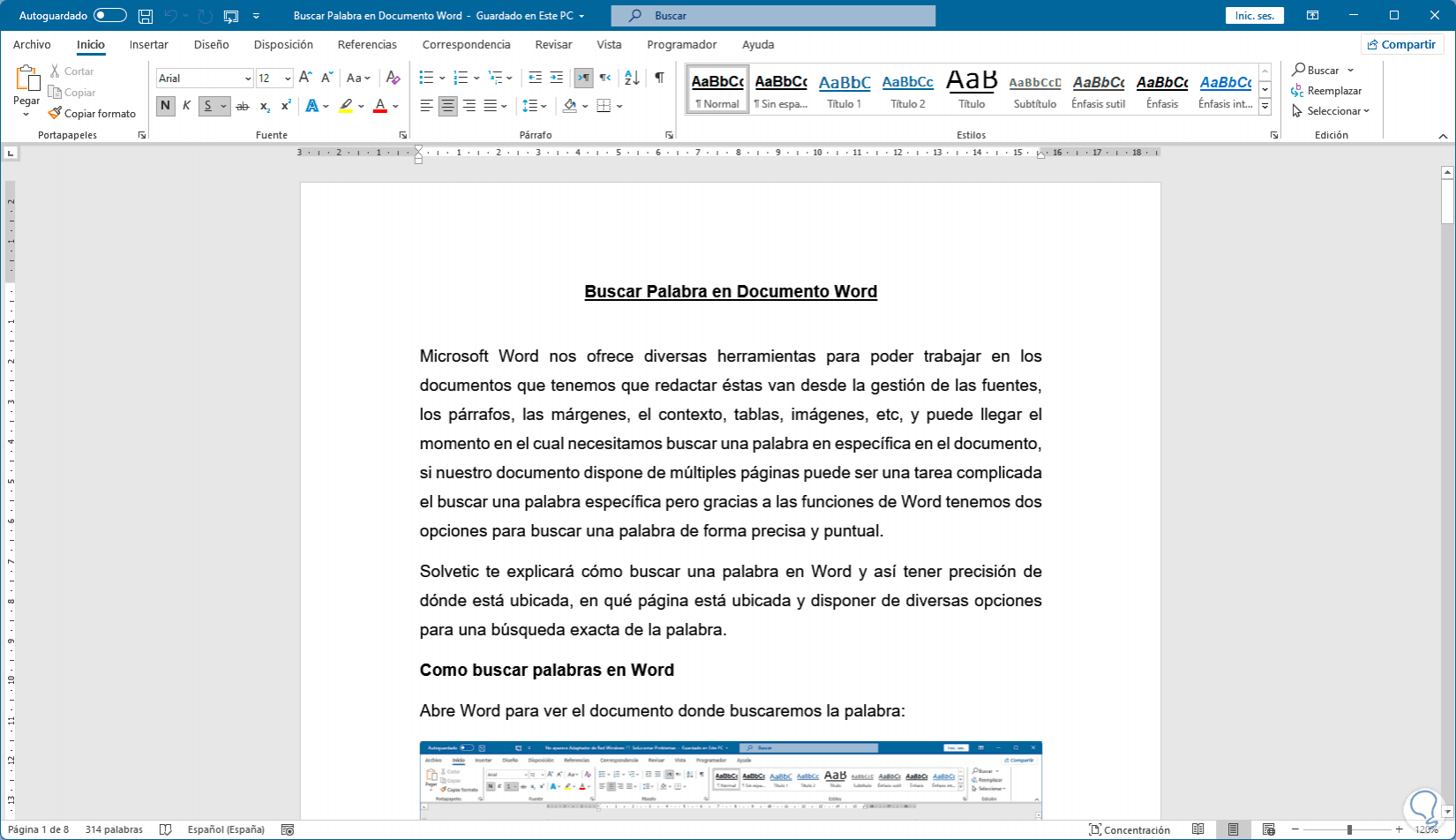Open the ribbon display options icon

click(1313, 16)
